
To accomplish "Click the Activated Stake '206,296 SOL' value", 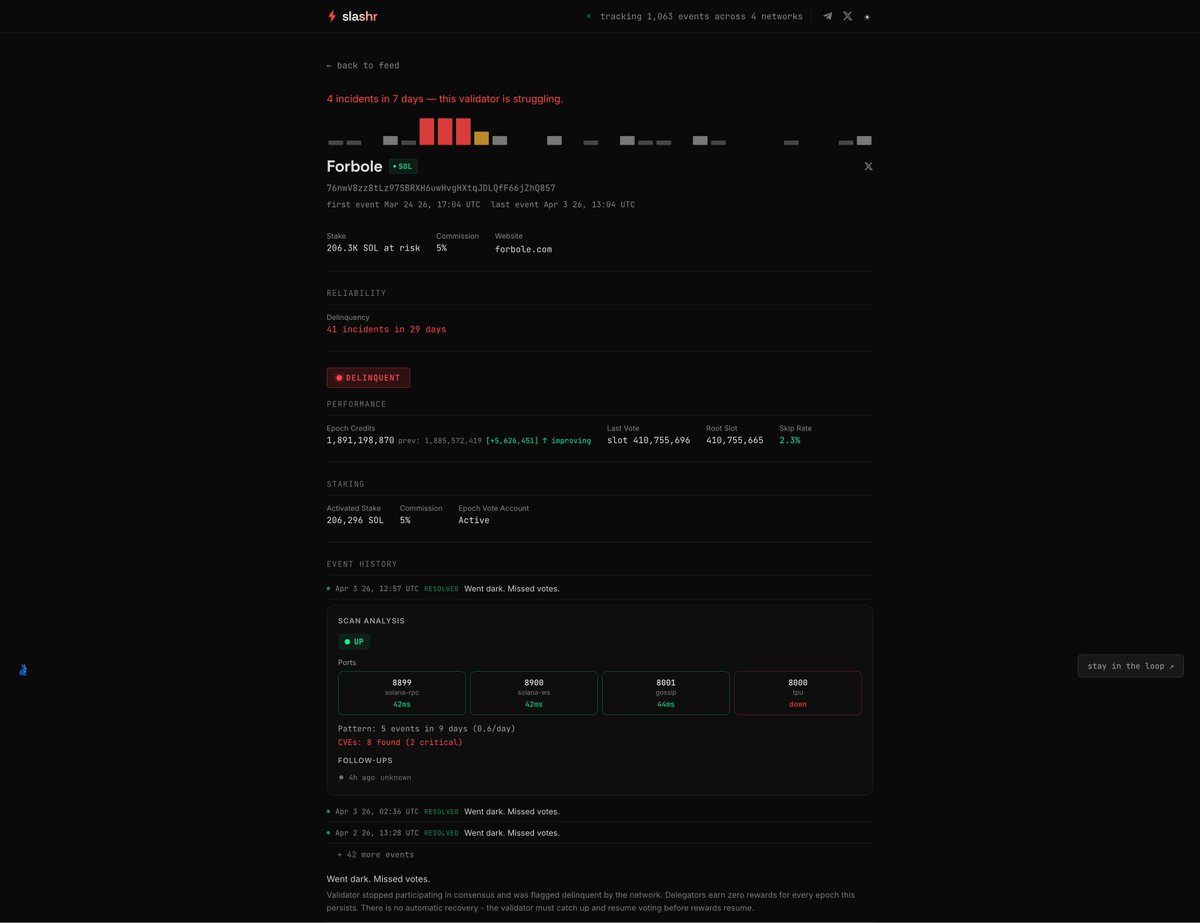I will pos(355,520).
